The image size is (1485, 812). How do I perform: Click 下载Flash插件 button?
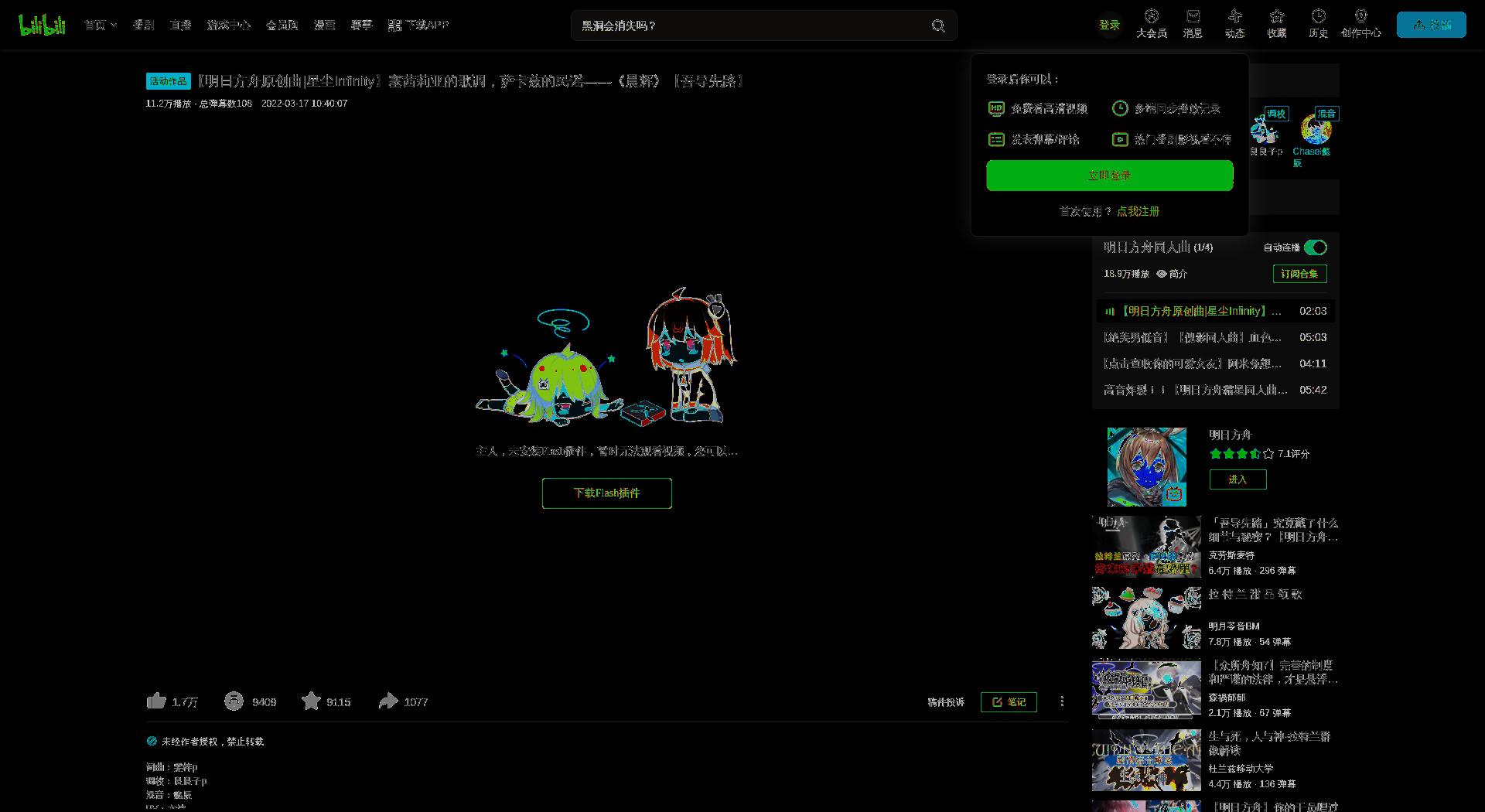[x=606, y=493]
